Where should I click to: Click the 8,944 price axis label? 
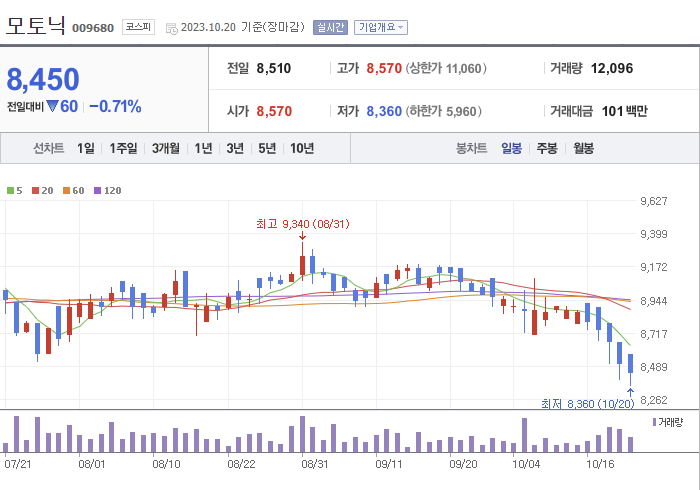click(654, 301)
